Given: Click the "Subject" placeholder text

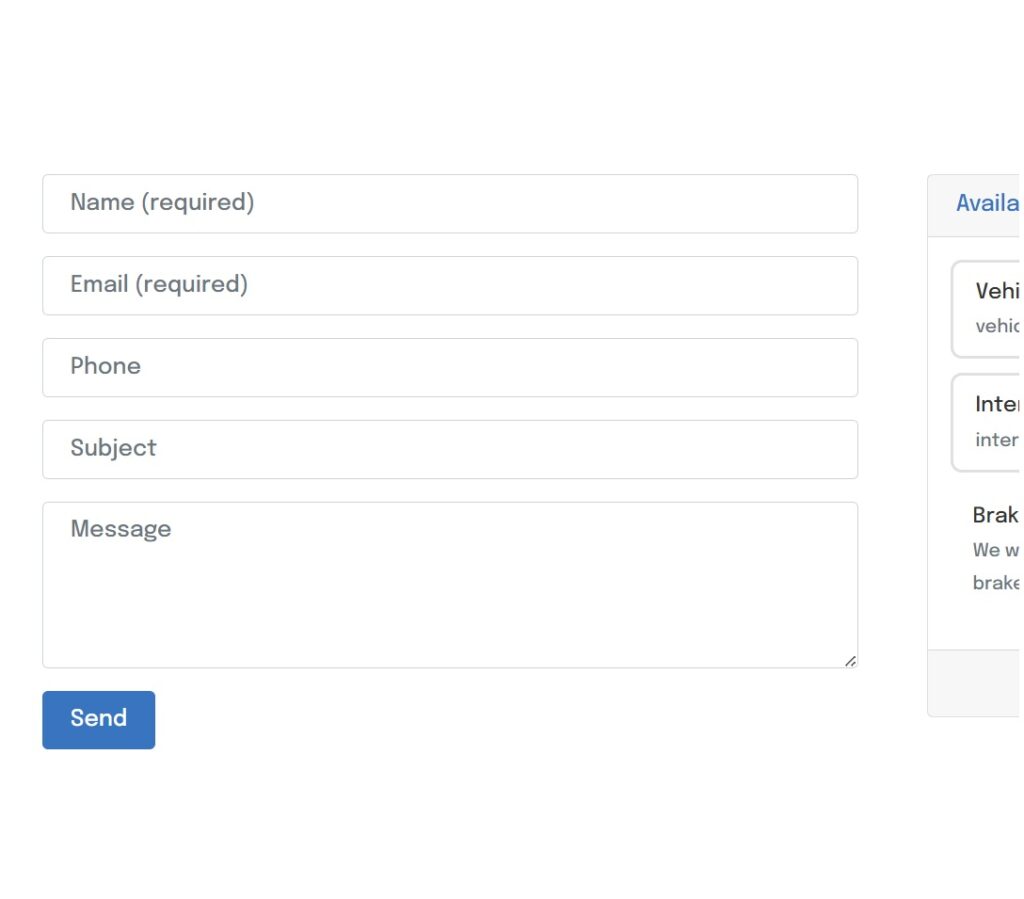Looking at the screenshot, I should pos(113,448).
